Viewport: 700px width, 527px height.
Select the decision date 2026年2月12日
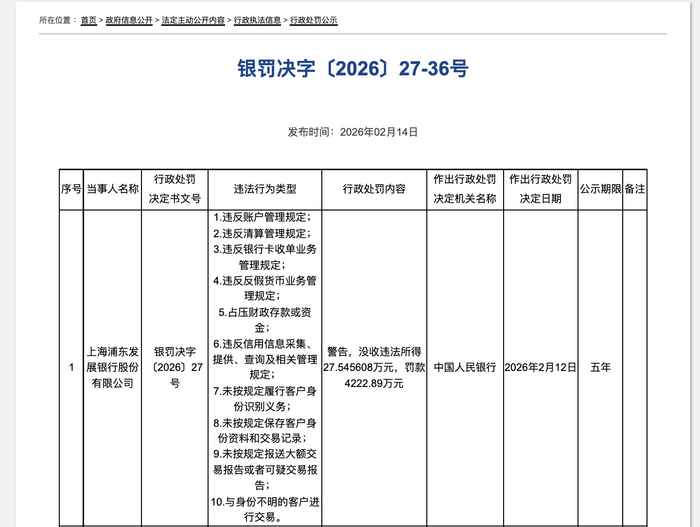click(x=541, y=368)
